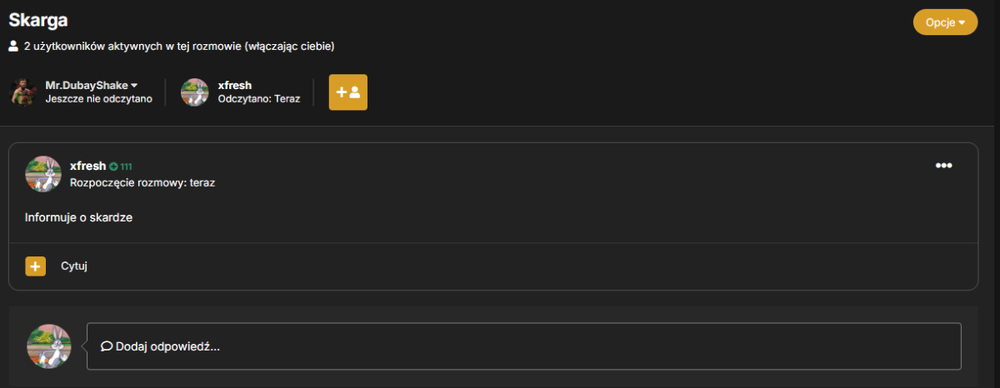Click the Skarga conversation title

[38, 20]
